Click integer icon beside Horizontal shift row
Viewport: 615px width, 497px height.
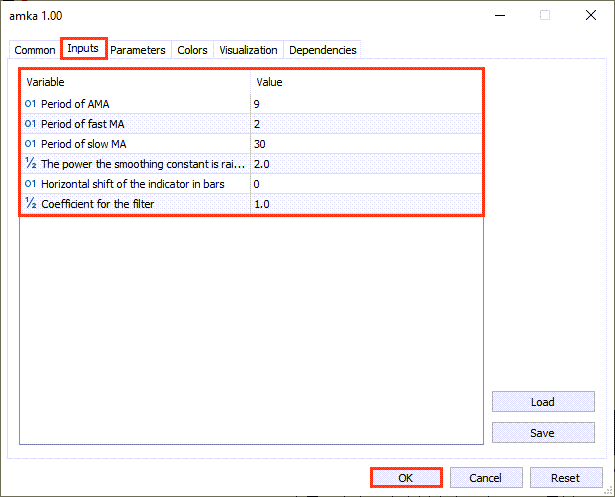click(30, 184)
